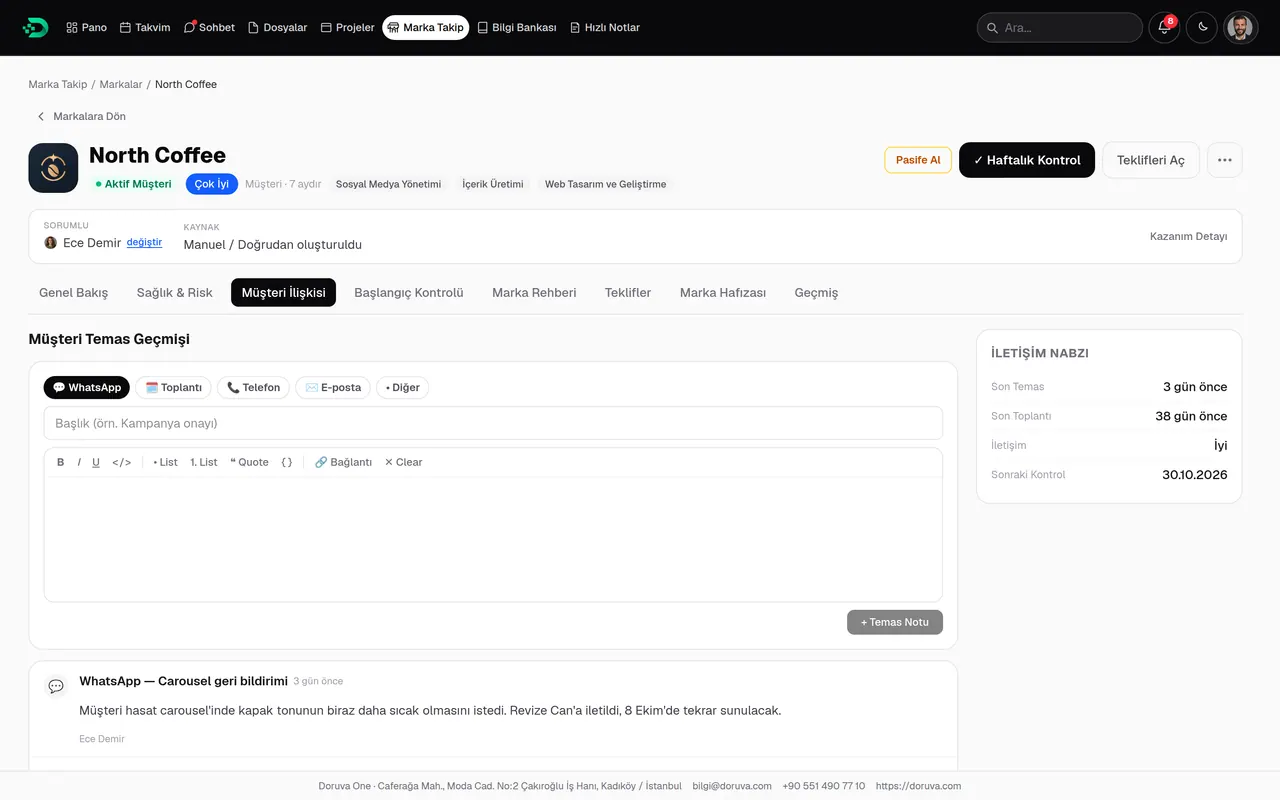Apply italic formatting in editor
The width and height of the screenshot is (1280, 800).
tap(79, 462)
